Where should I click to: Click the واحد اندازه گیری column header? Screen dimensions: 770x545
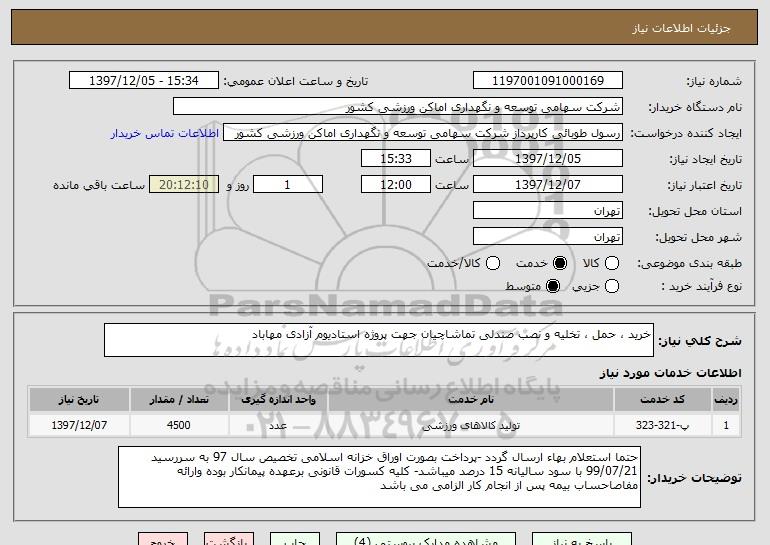pyautogui.click(x=278, y=400)
